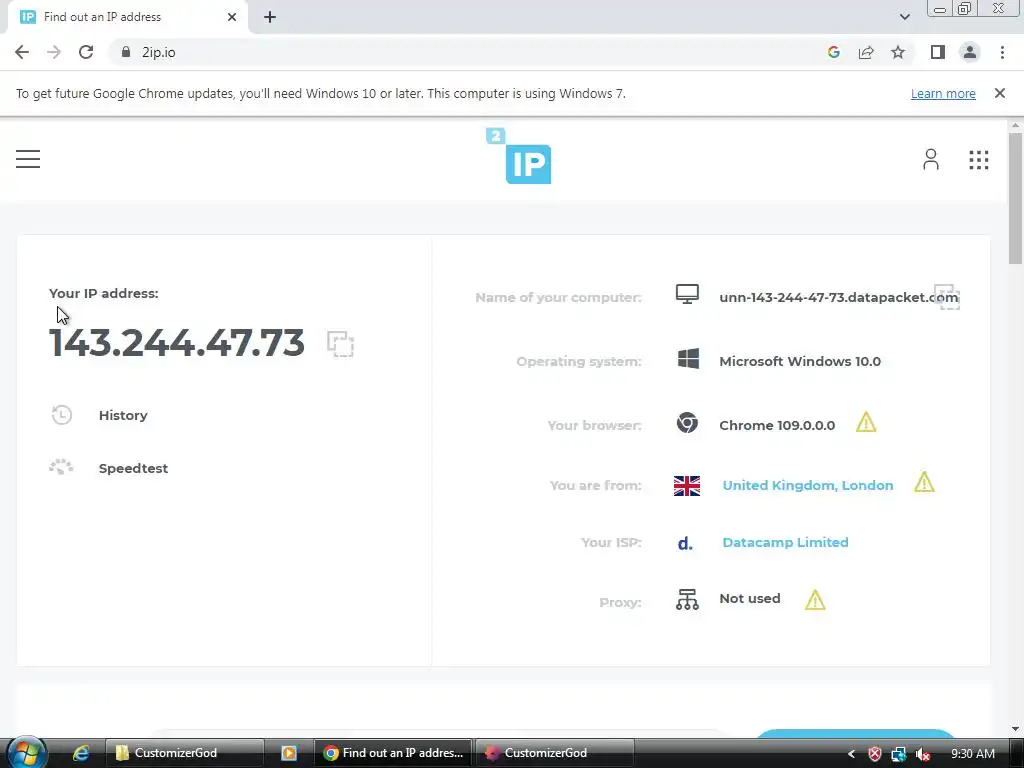This screenshot has height=768, width=1024.
Task: Open the hamburger menu on 2ip page
Action: [28, 159]
